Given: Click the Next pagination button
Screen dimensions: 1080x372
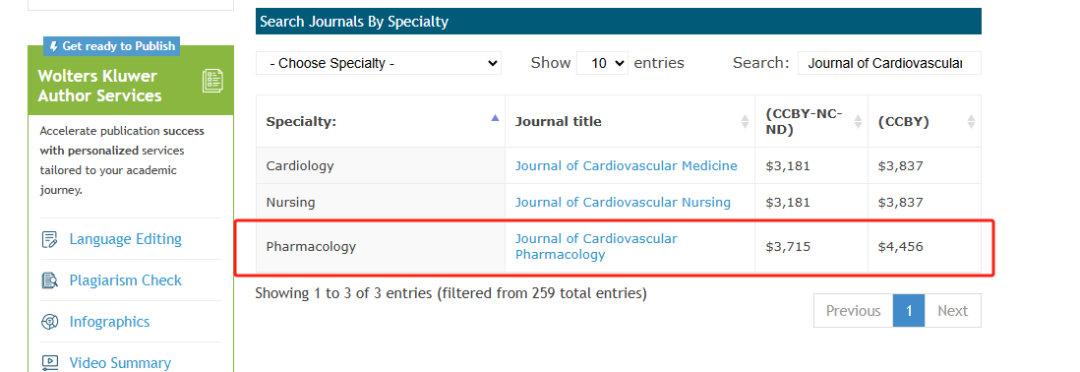Looking at the screenshot, I should click(x=953, y=311).
